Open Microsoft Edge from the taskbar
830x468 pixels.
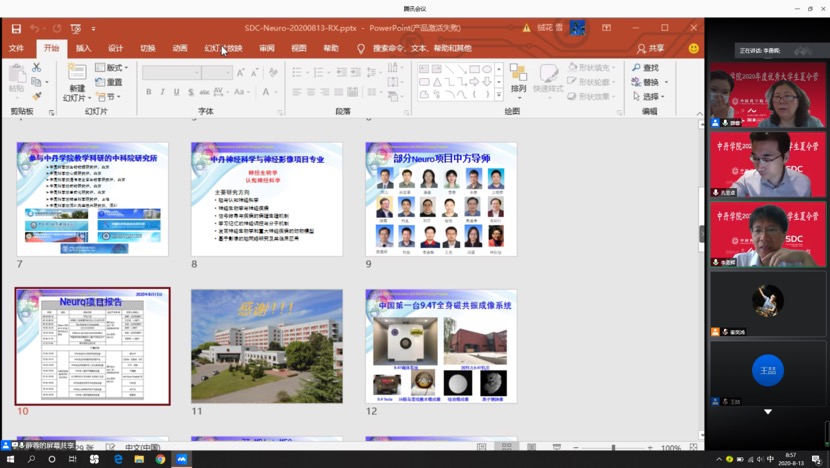[x=118, y=459]
